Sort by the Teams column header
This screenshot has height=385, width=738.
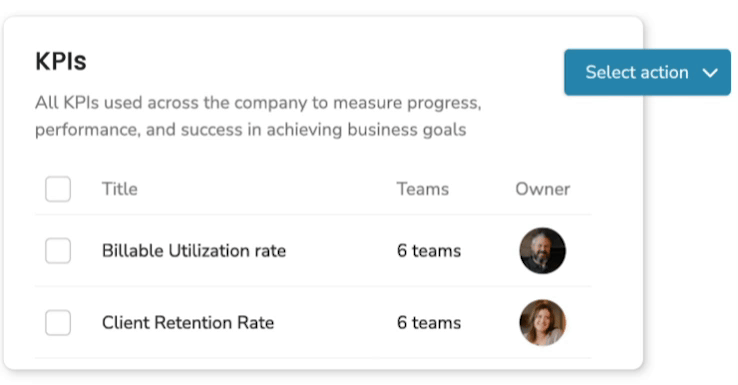pyautogui.click(x=423, y=189)
